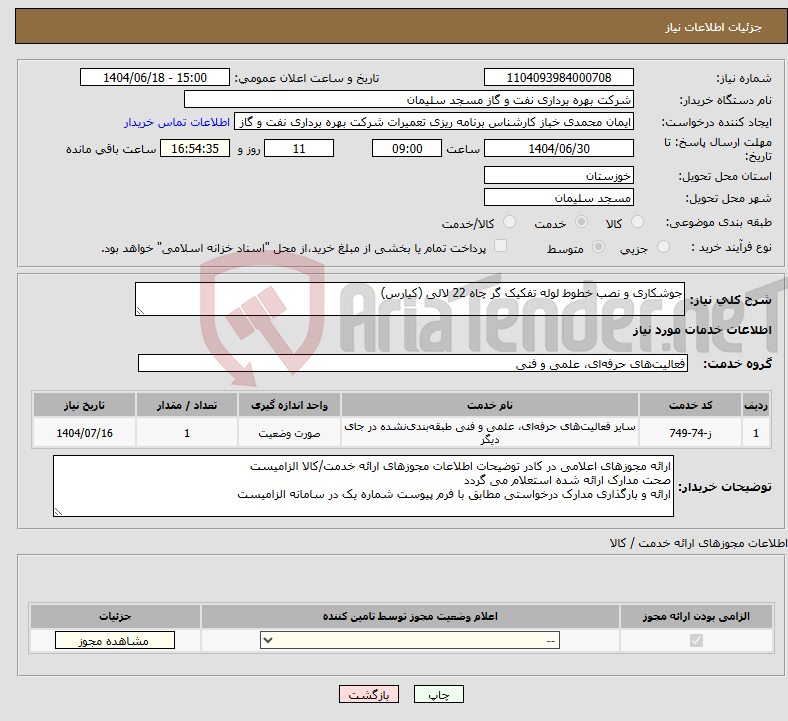This screenshot has width=788, height=721.
Task: Click the announcement date field 1404/06/18 - 15:00
Action: (155, 78)
